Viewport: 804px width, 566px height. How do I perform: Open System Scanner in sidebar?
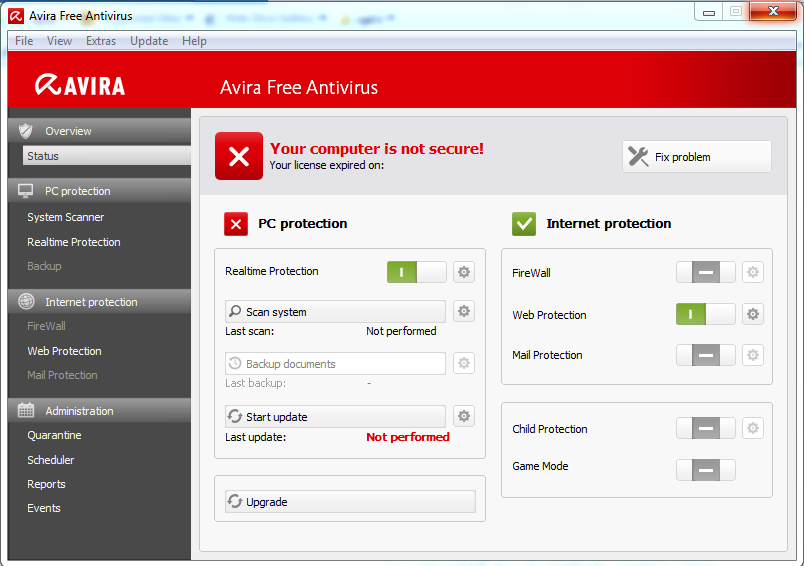66,217
